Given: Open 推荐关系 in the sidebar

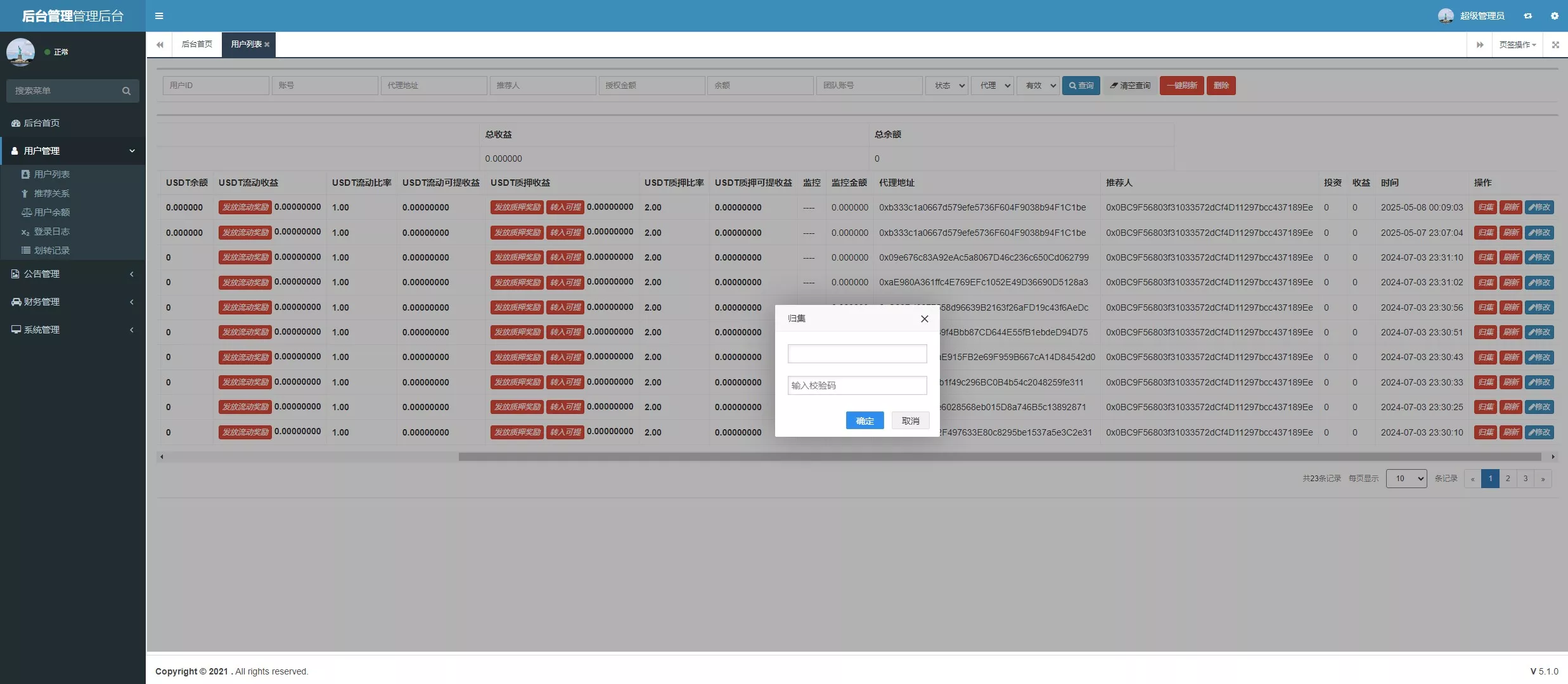Looking at the screenshot, I should pyautogui.click(x=51, y=193).
